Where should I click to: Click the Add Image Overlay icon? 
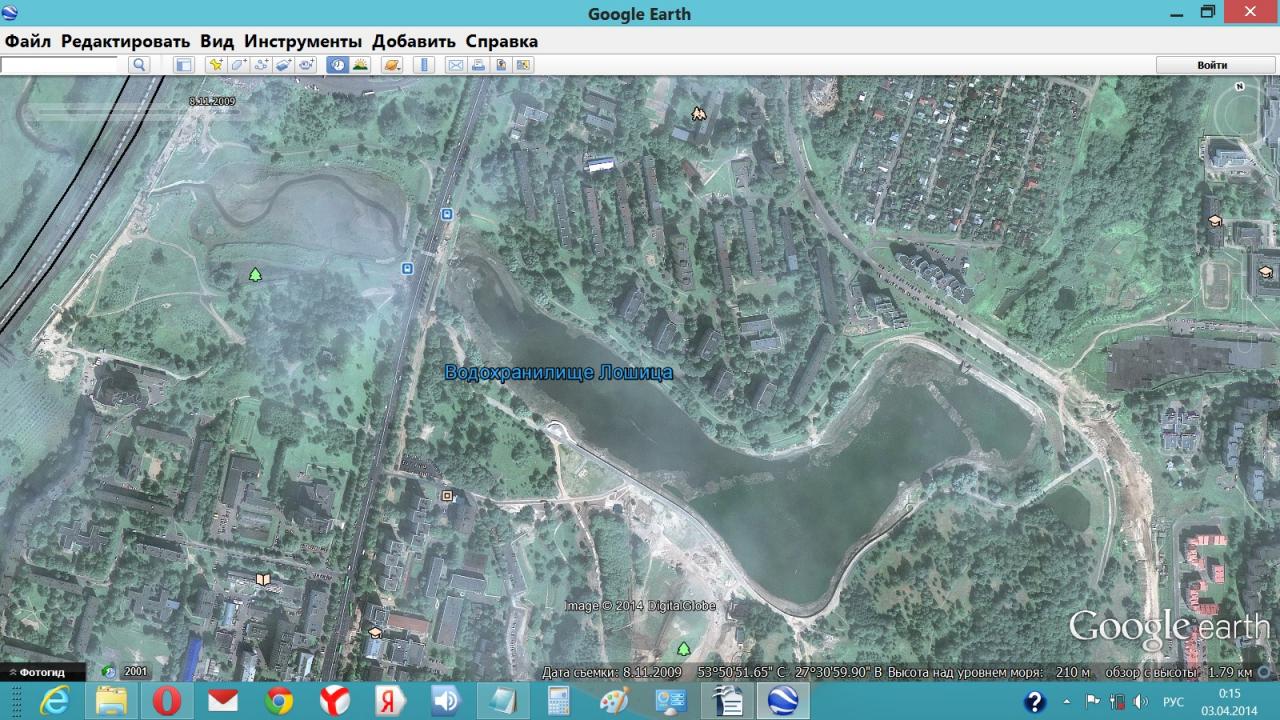[284, 65]
